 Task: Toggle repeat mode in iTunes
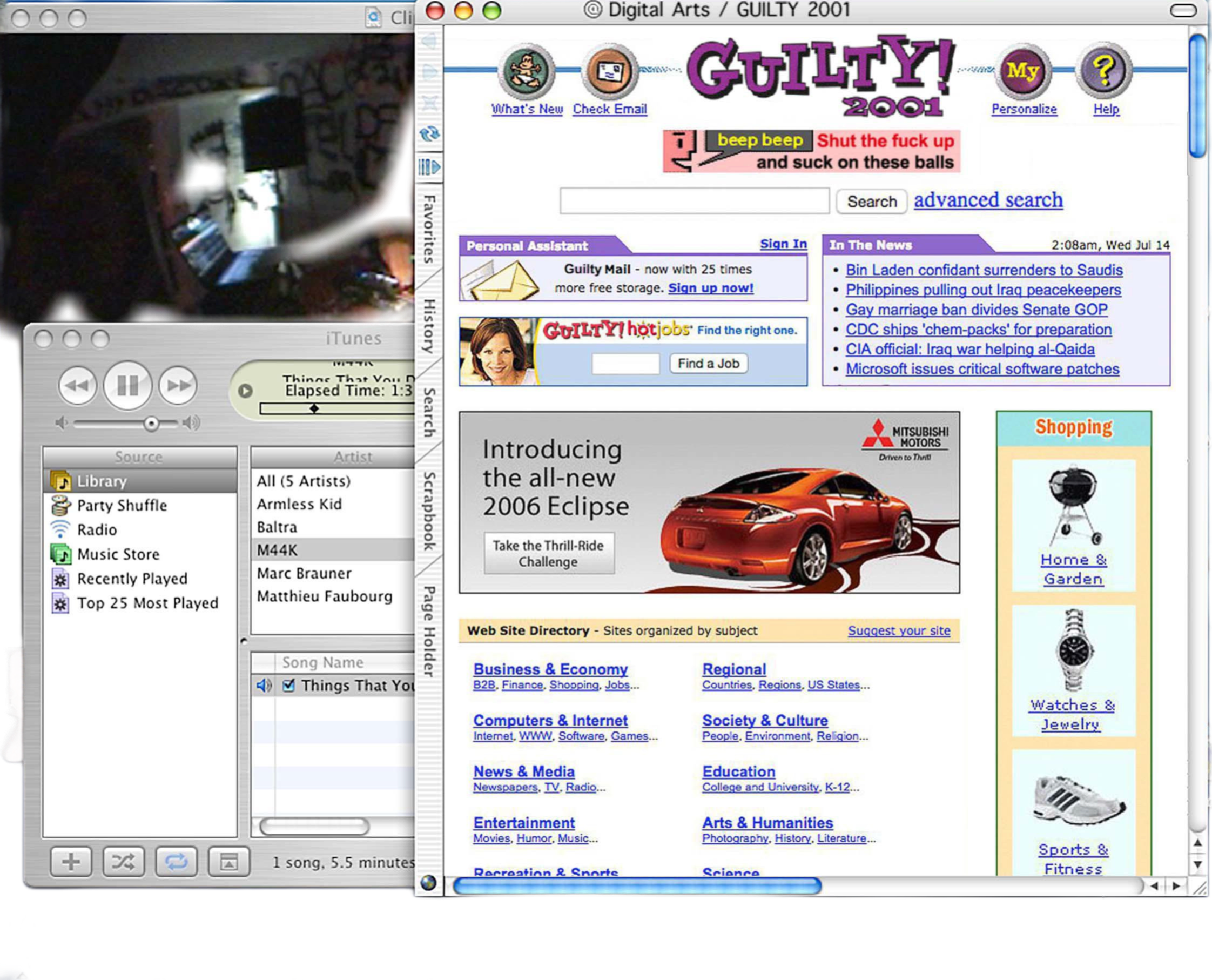point(176,862)
